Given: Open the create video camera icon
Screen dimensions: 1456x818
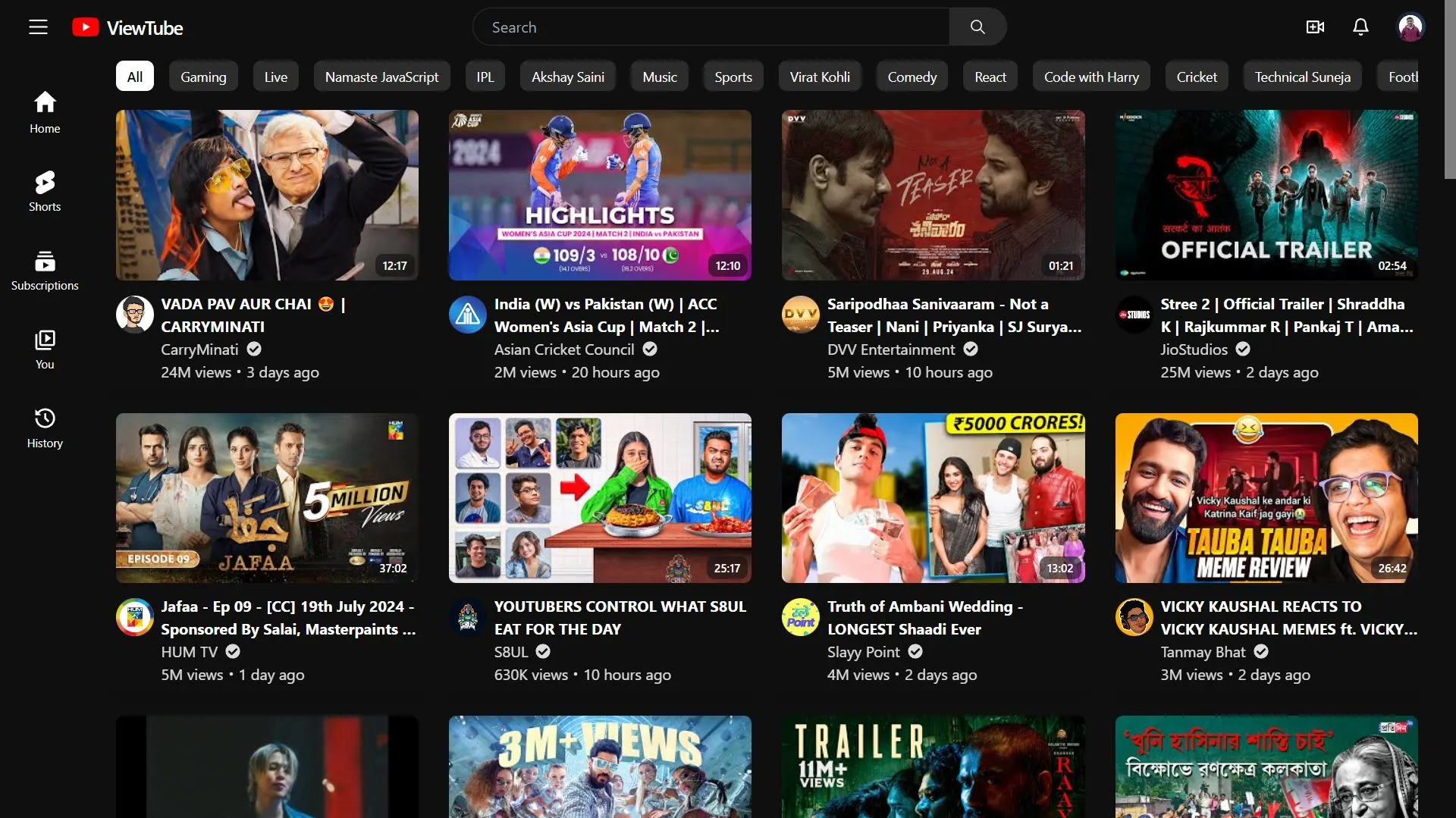Looking at the screenshot, I should (x=1315, y=27).
